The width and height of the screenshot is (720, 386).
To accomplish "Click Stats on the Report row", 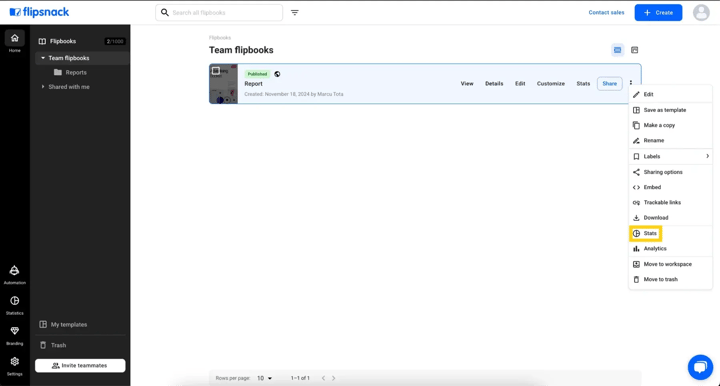I will [x=583, y=84].
